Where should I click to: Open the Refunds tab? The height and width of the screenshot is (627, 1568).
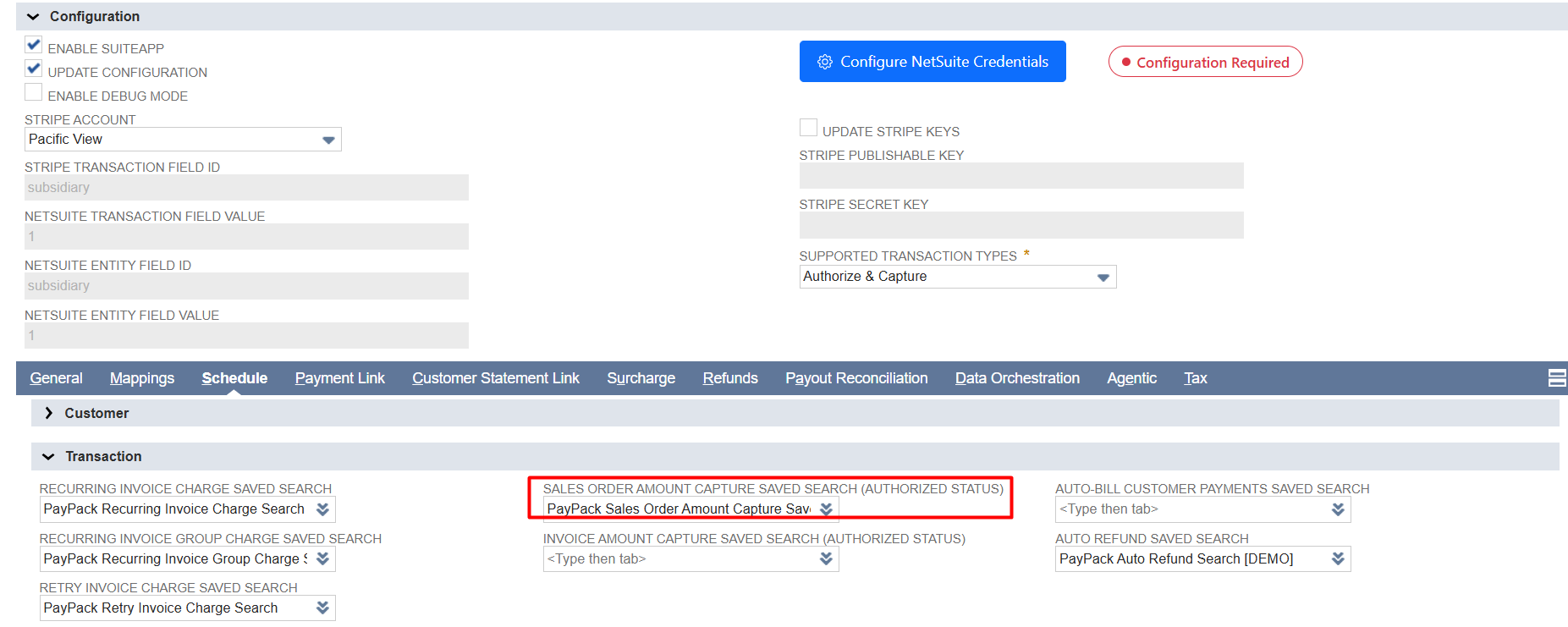(730, 378)
